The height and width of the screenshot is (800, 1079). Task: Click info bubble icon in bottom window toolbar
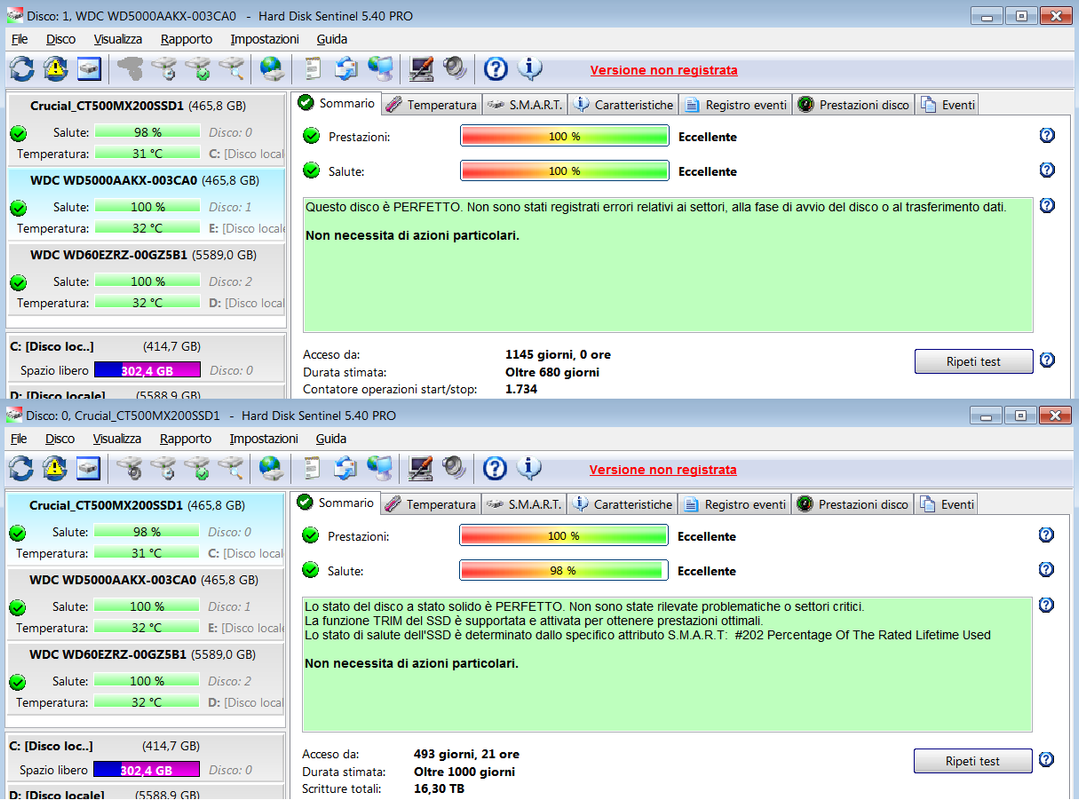point(528,468)
